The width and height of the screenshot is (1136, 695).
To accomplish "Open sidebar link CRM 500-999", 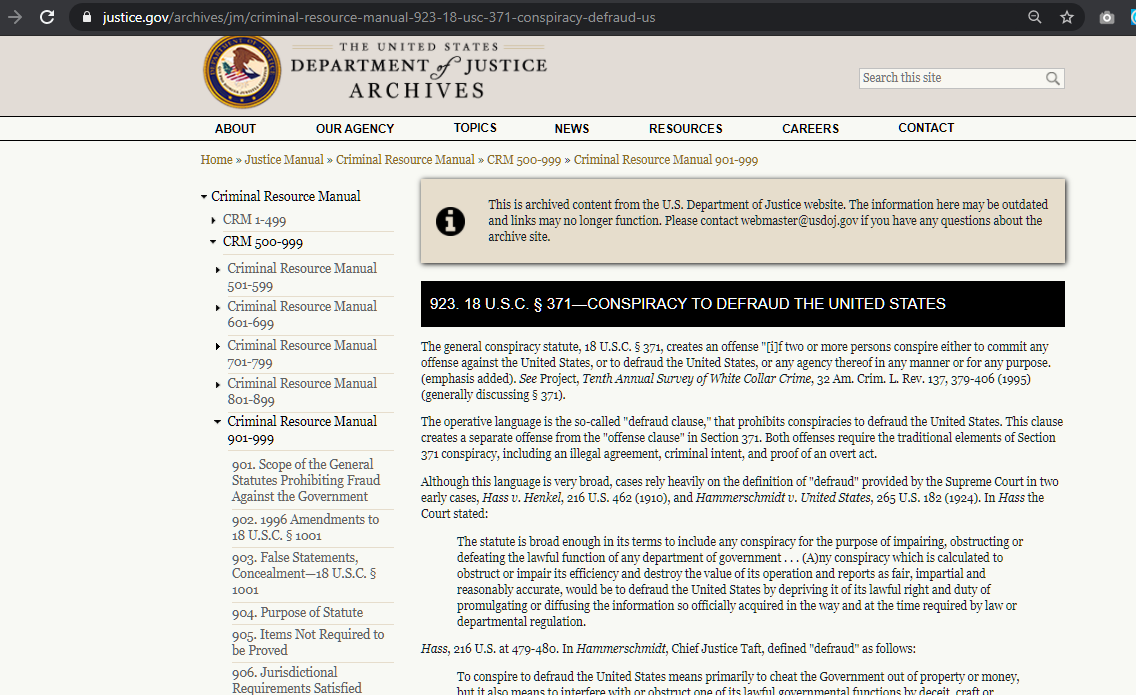I will tap(263, 242).
